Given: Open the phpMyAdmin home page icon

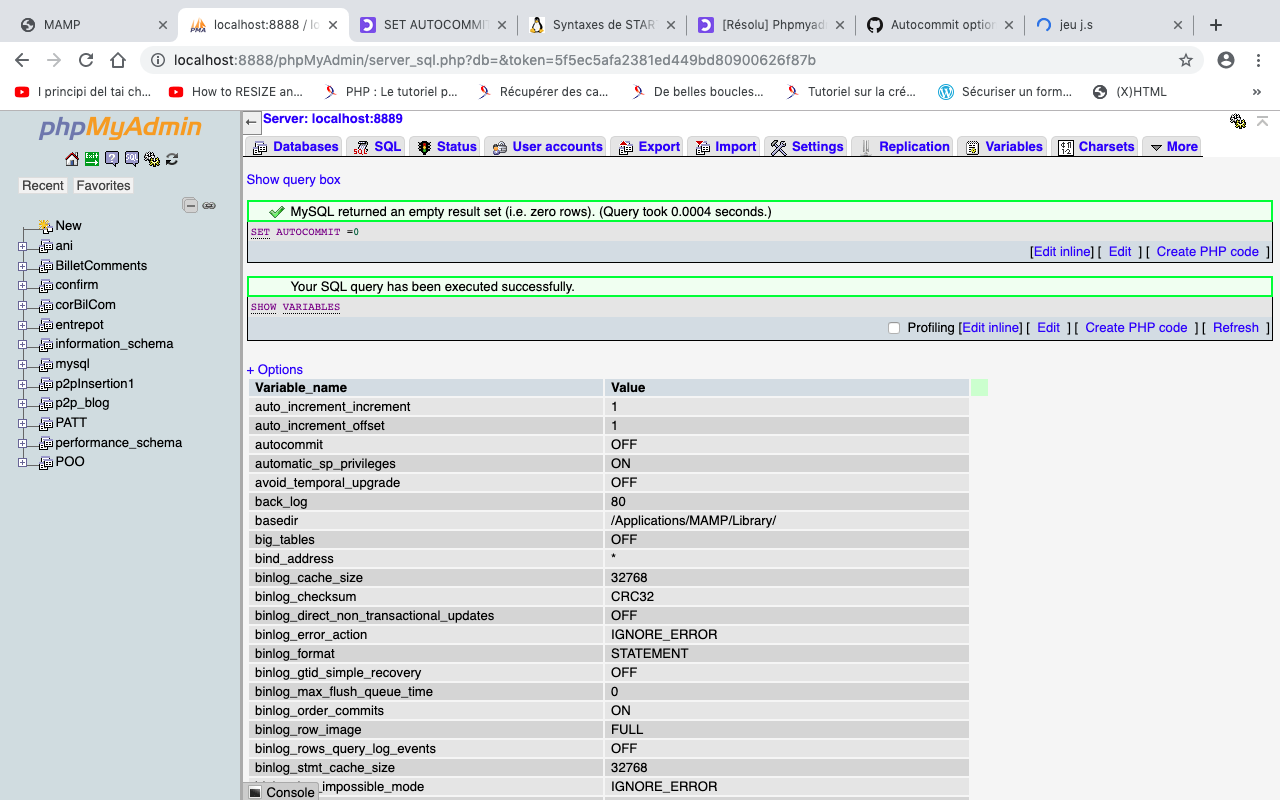Looking at the screenshot, I should pos(71,158).
